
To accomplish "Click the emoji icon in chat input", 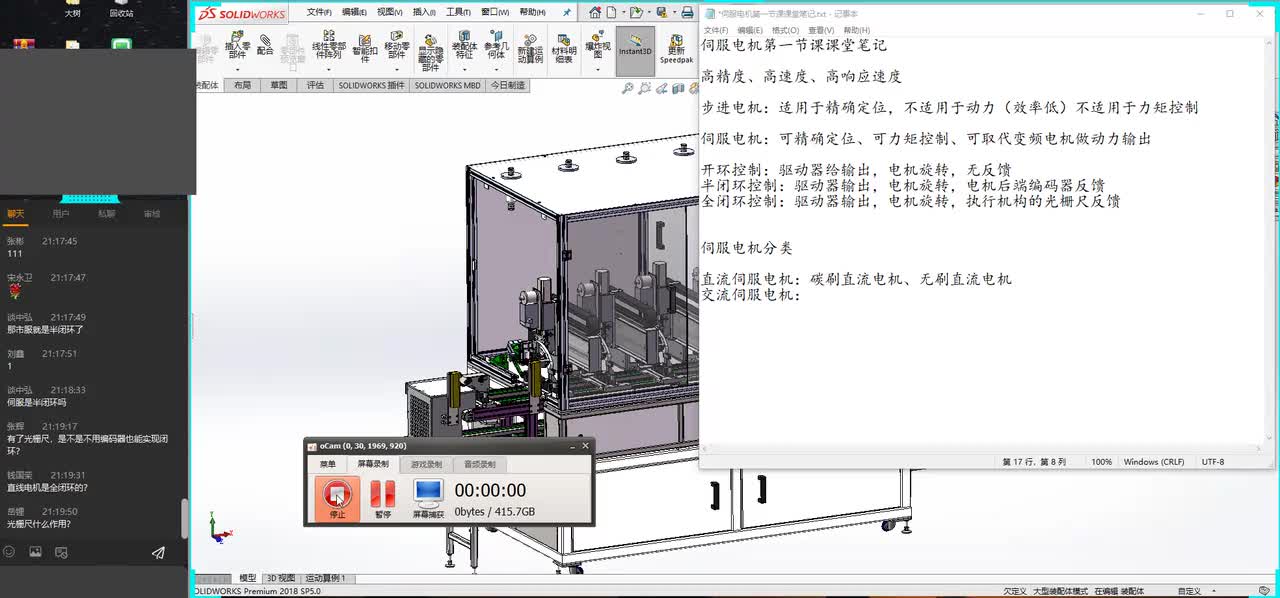I will [x=10, y=552].
